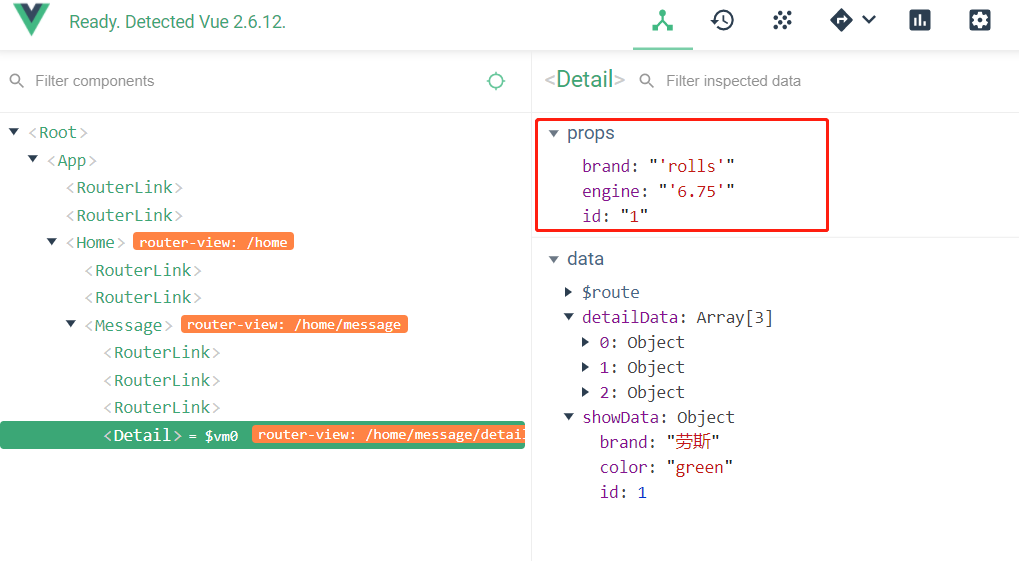Click the props engine value '6.75'

696,191
